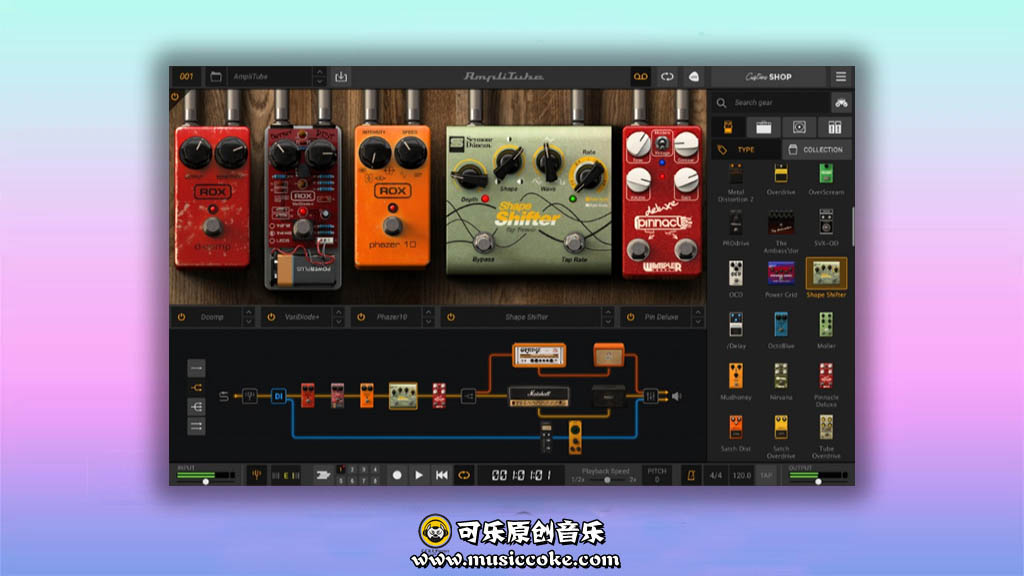Screen dimensions: 1024x576
Task: Open the hamburger main menu
Action: tap(840, 77)
